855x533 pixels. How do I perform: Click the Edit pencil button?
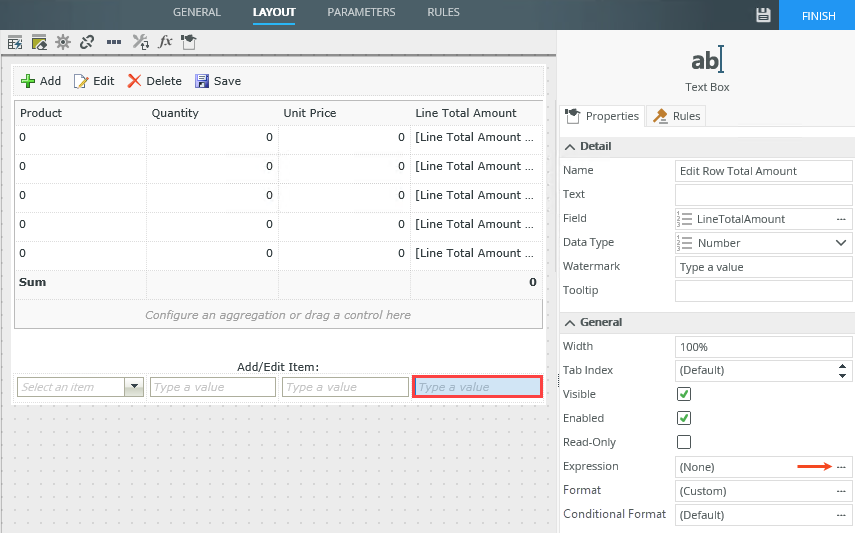pyautogui.click(x=94, y=81)
